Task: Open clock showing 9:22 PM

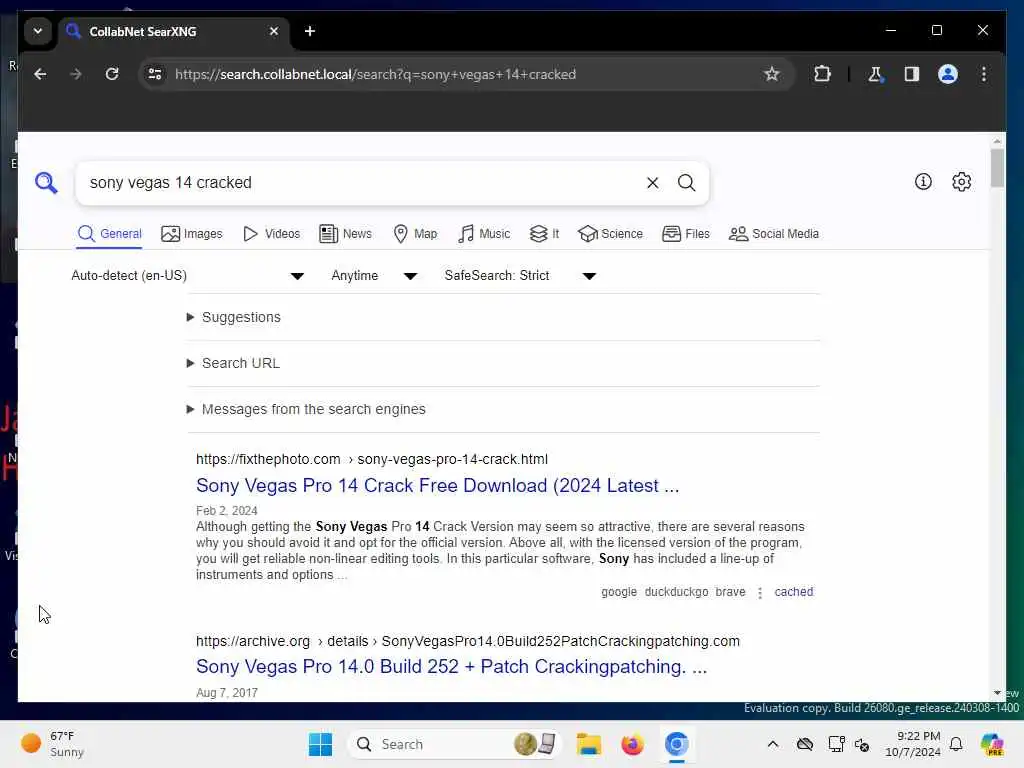Action: click(x=912, y=744)
